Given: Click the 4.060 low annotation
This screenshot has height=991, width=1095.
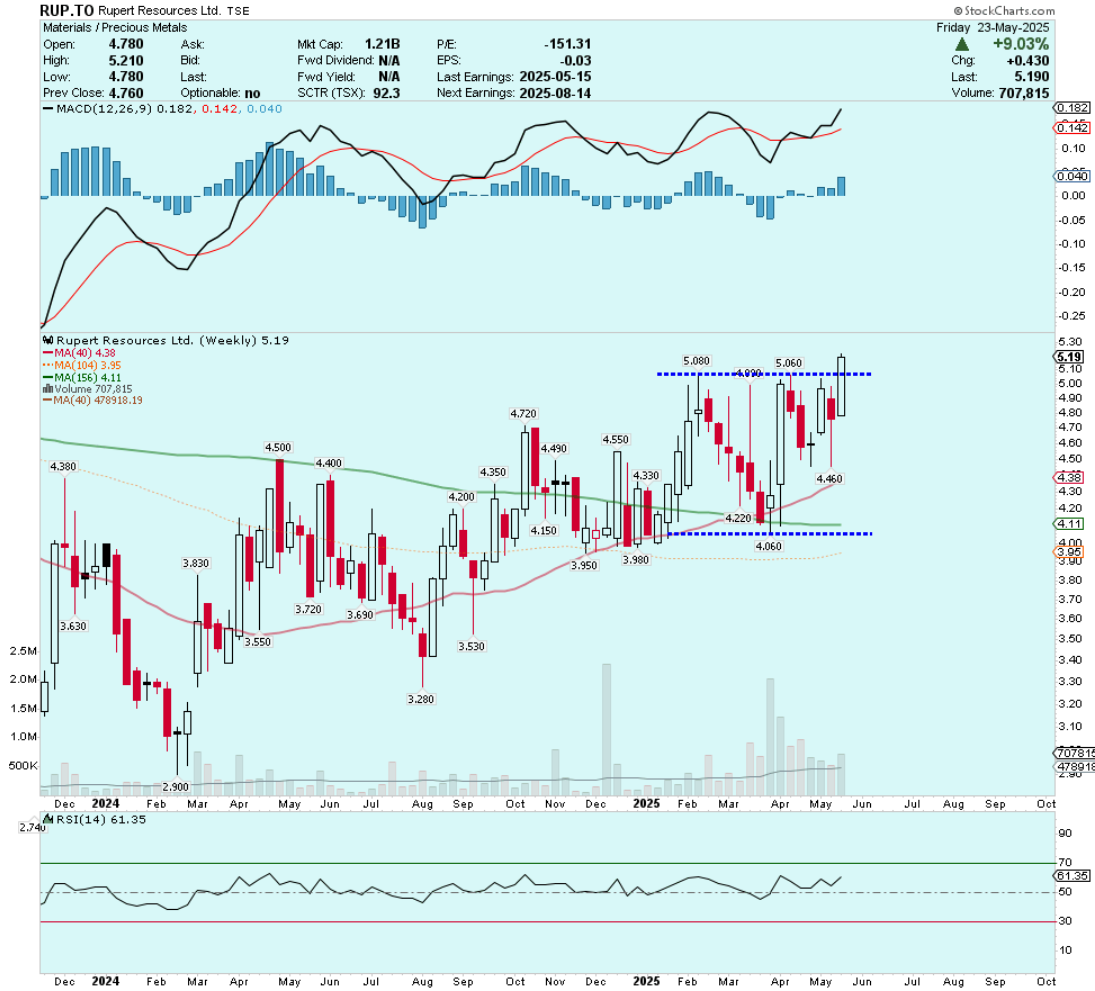Looking at the screenshot, I should tap(769, 547).
